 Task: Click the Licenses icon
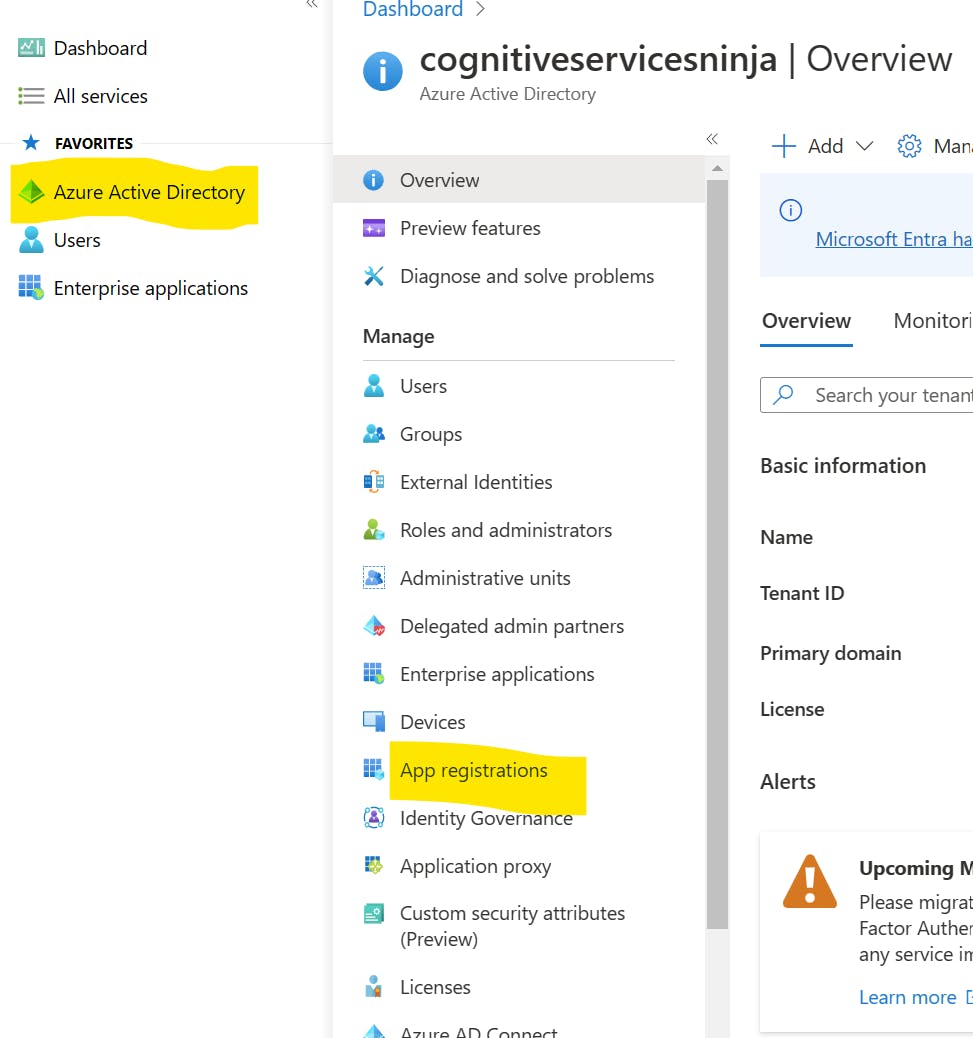(x=373, y=986)
